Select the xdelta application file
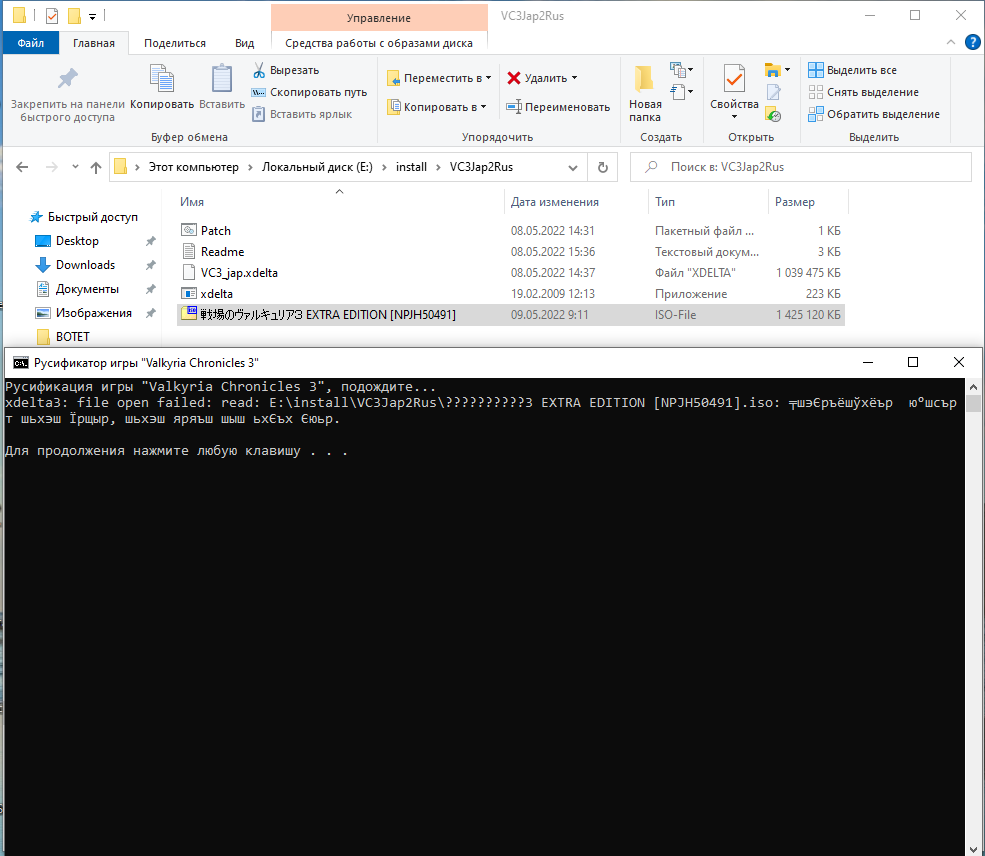The height and width of the screenshot is (856, 985). (511, 294)
